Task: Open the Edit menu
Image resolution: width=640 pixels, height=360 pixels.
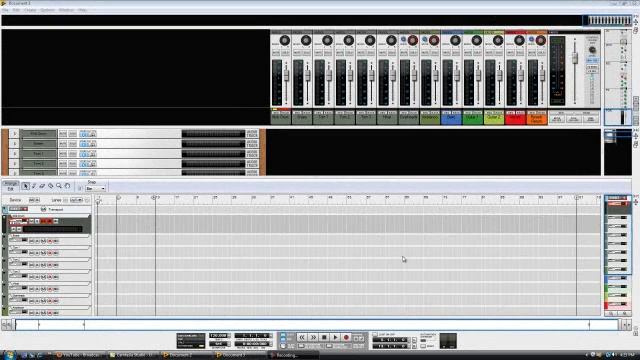Action: 16,10
